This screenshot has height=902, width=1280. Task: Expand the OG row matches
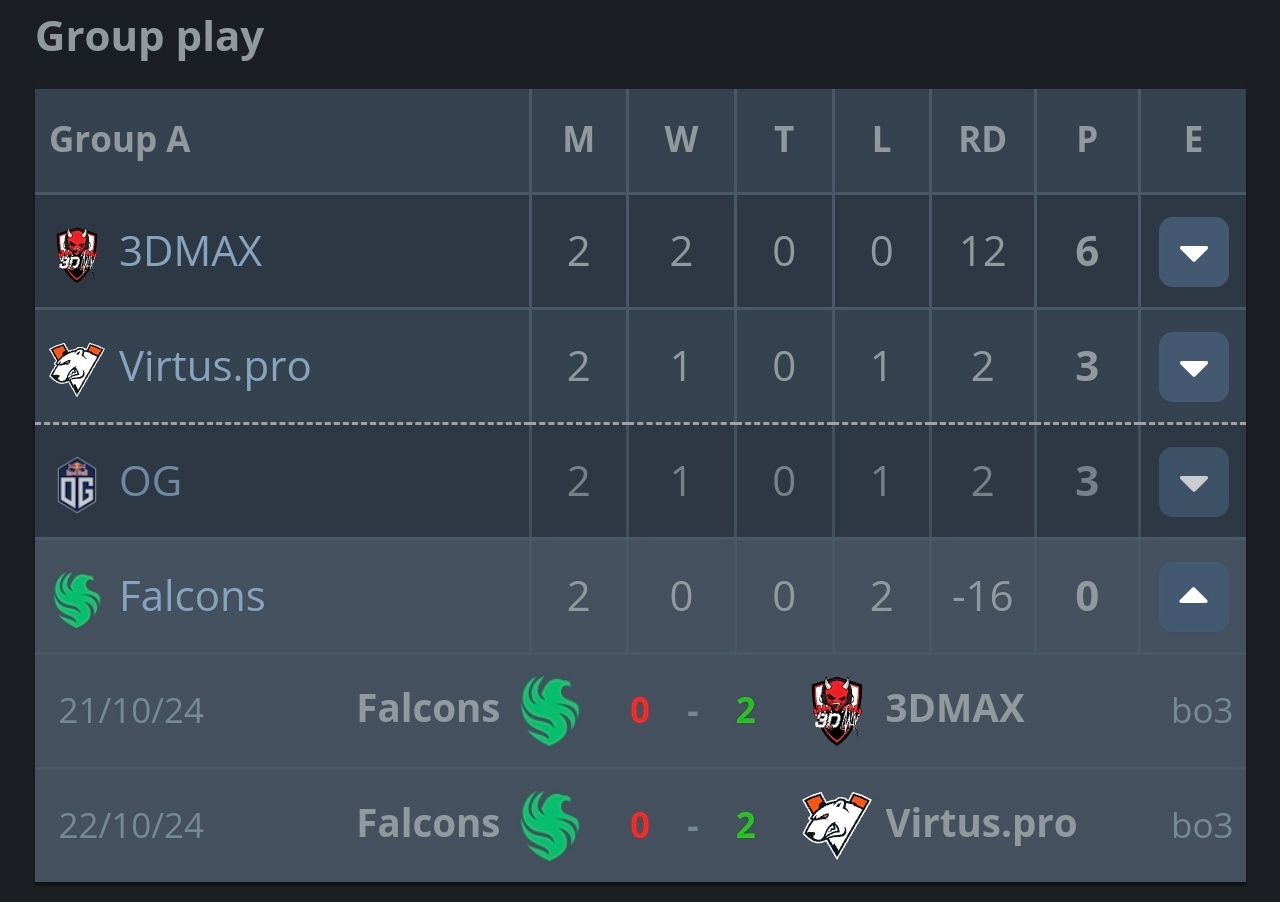click(x=1194, y=482)
